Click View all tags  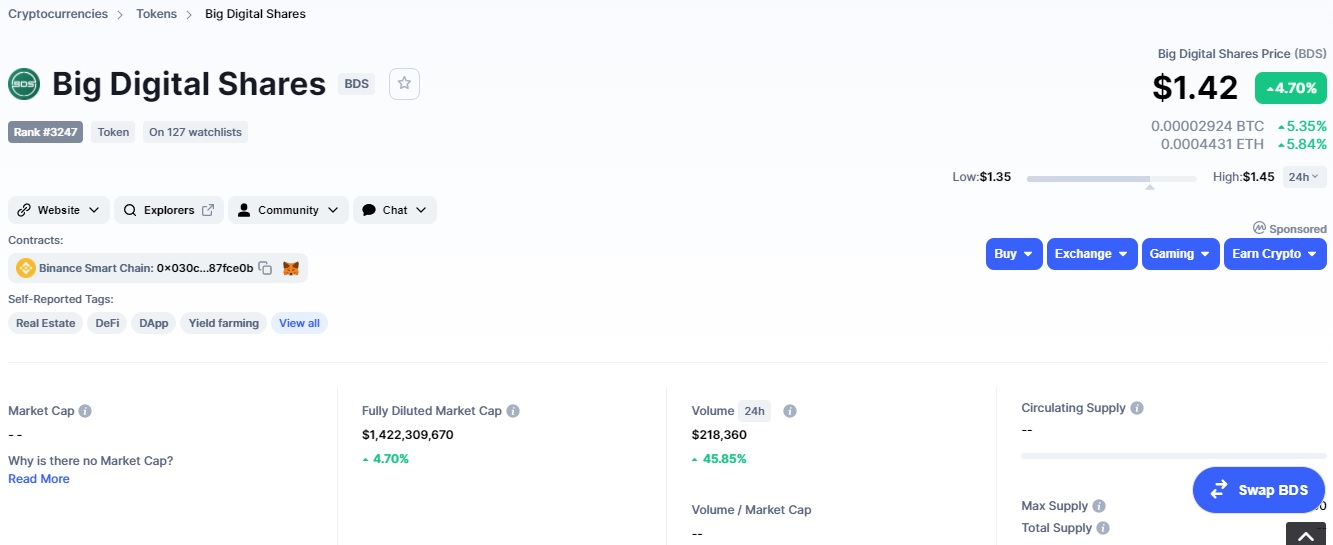click(299, 323)
